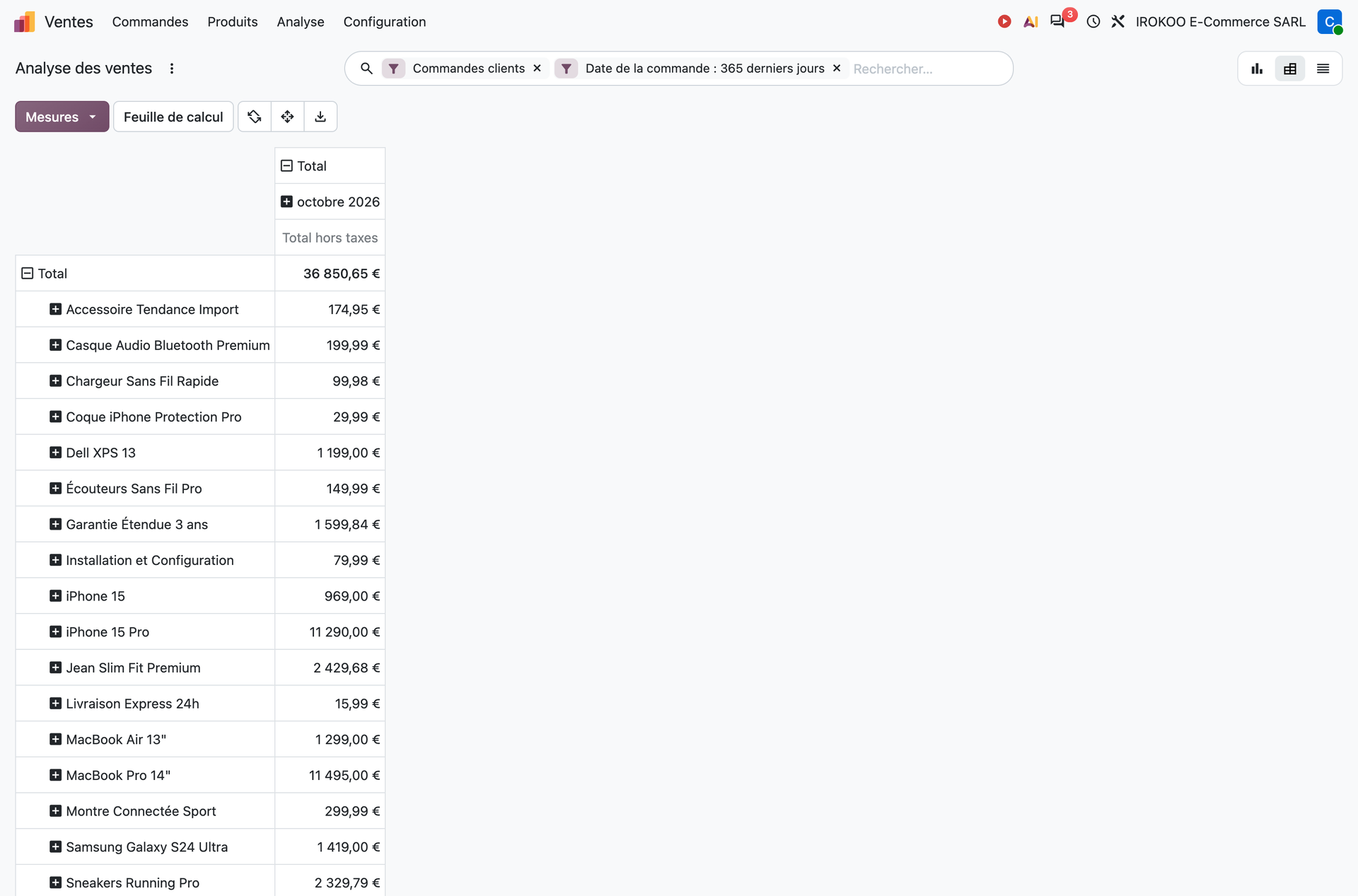The height and width of the screenshot is (896, 1358).
Task: Open the messages icon with badge 3
Action: tap(1058, 21)
